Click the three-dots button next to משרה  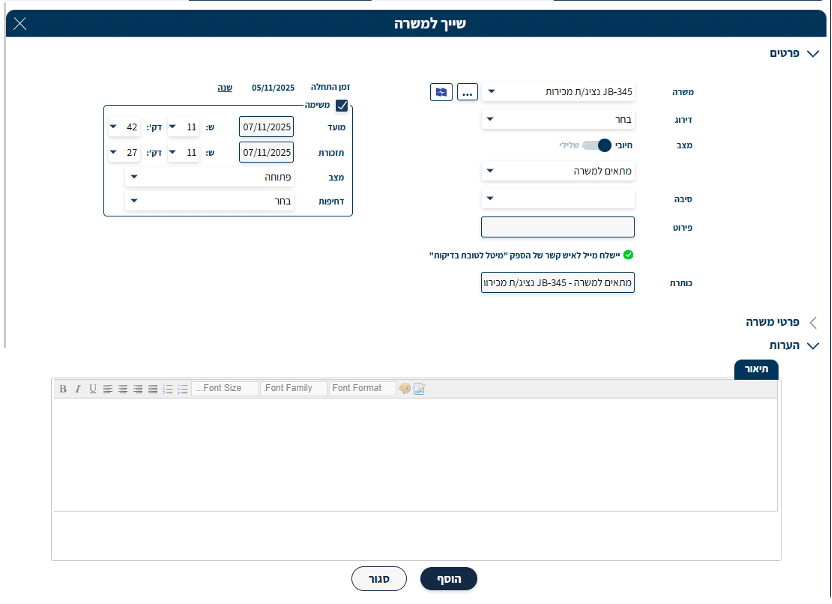pyautogui.click(x=467, y=92)
